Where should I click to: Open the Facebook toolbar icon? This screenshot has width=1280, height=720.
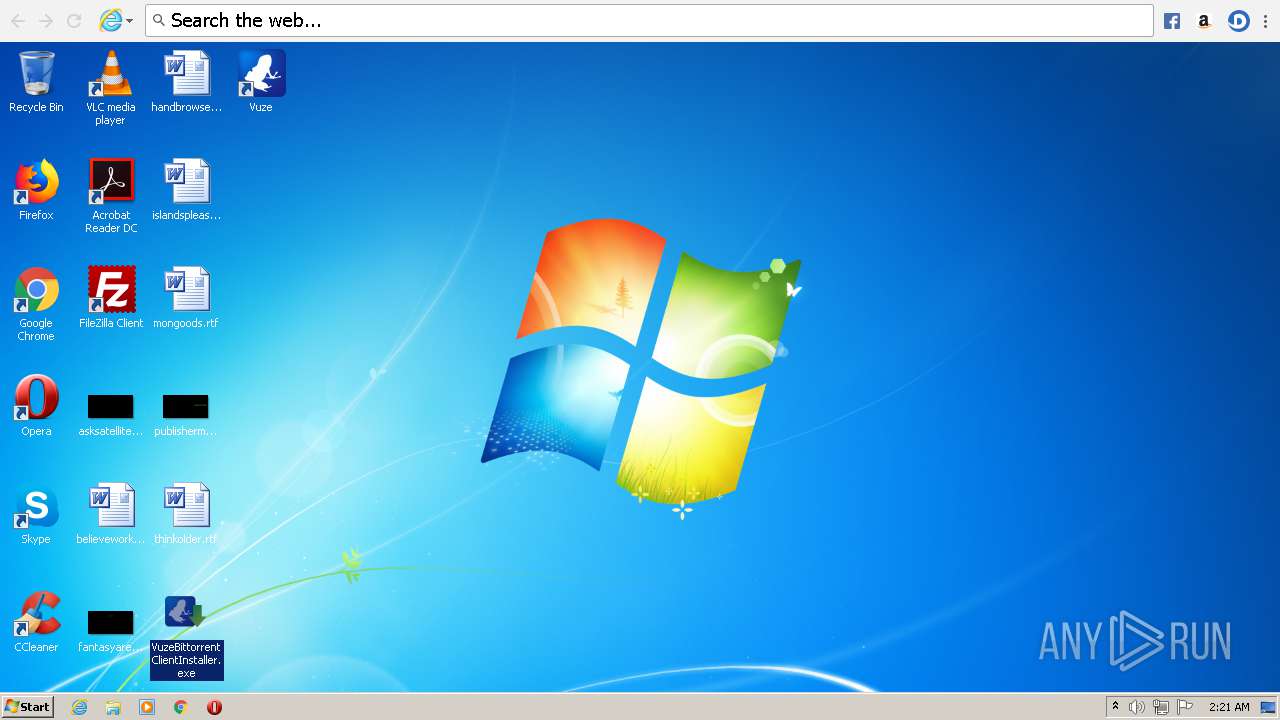tap(1172, 20)
